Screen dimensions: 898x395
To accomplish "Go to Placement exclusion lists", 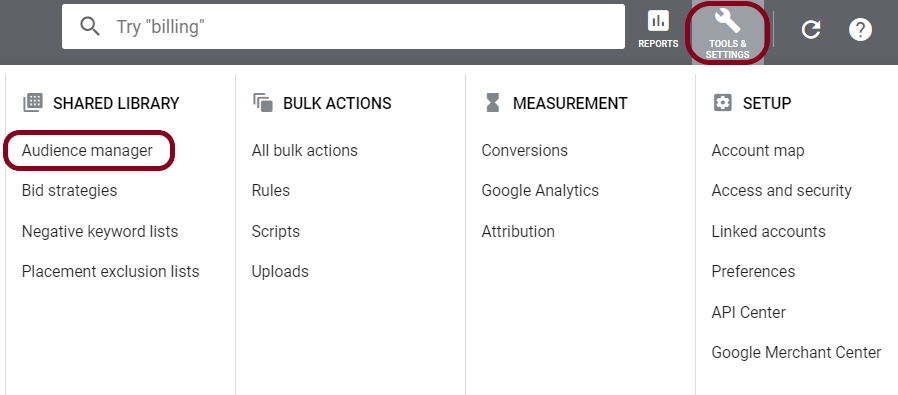I will point(111,271).
